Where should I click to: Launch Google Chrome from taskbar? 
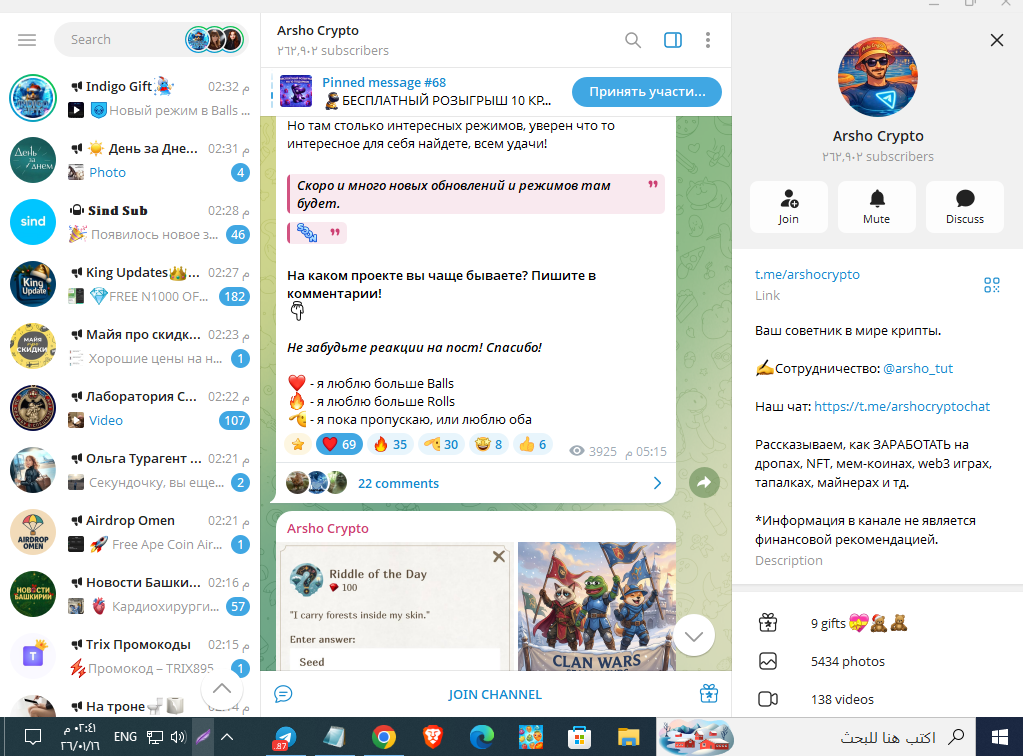[x=384, y=737]
